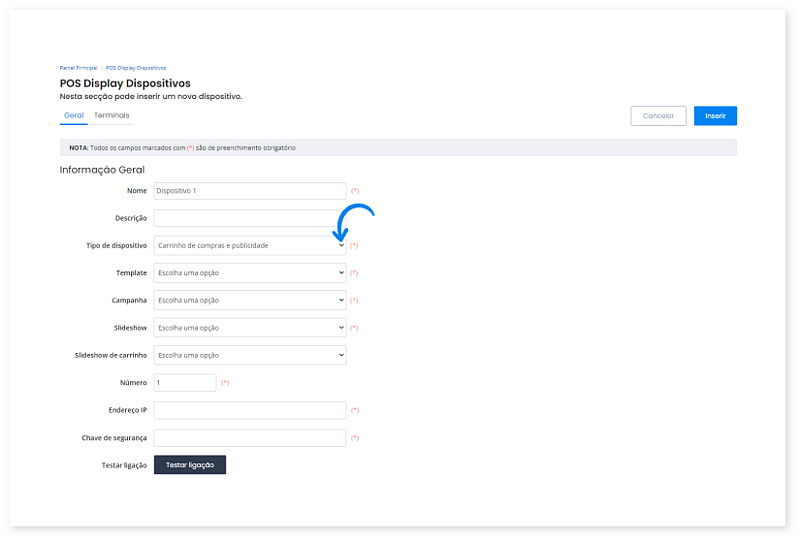
Task: Select the subtitle about inserting a new device
Action: tap(151, 96)
